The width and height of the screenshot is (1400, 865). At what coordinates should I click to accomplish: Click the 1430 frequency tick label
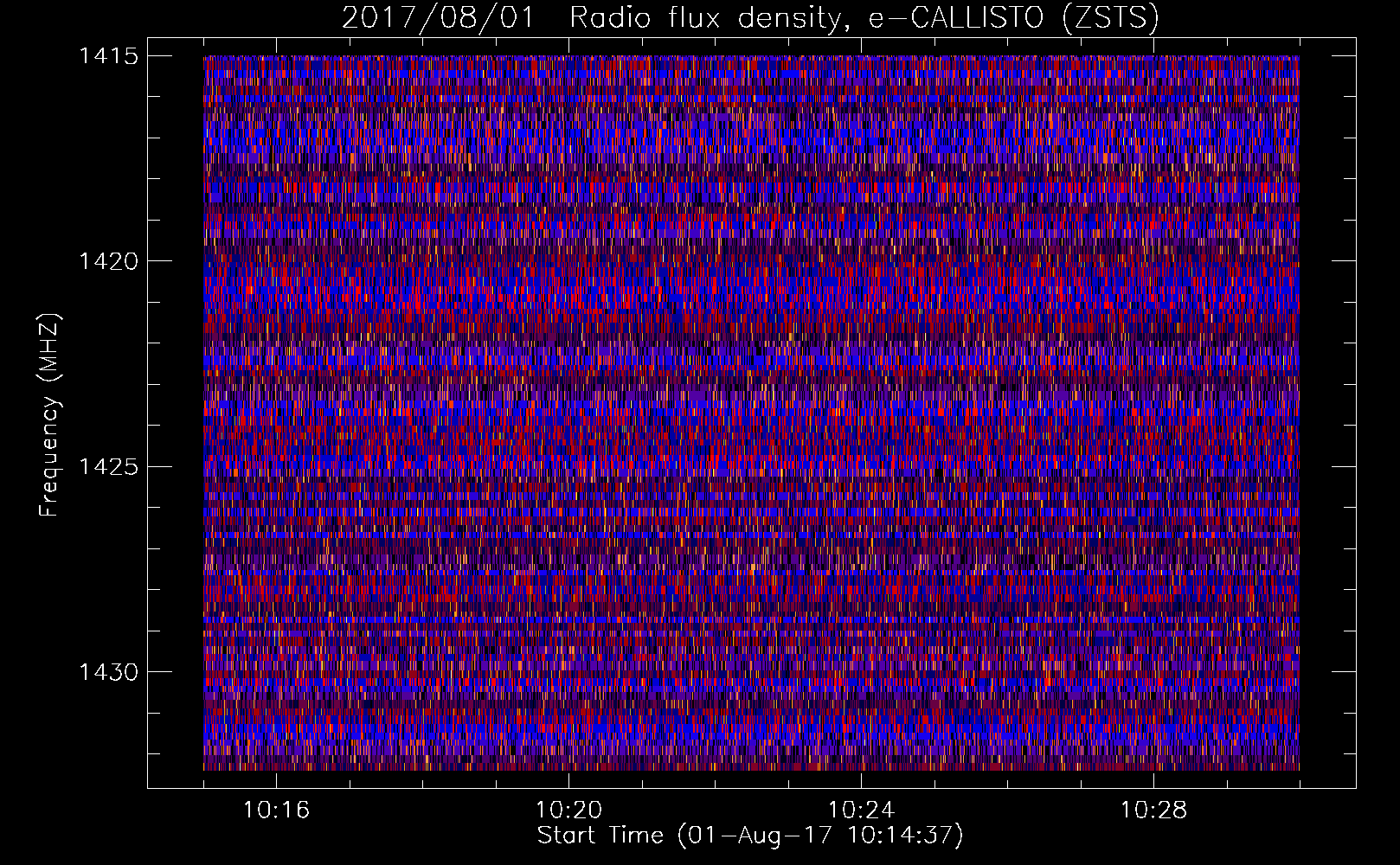109,672
